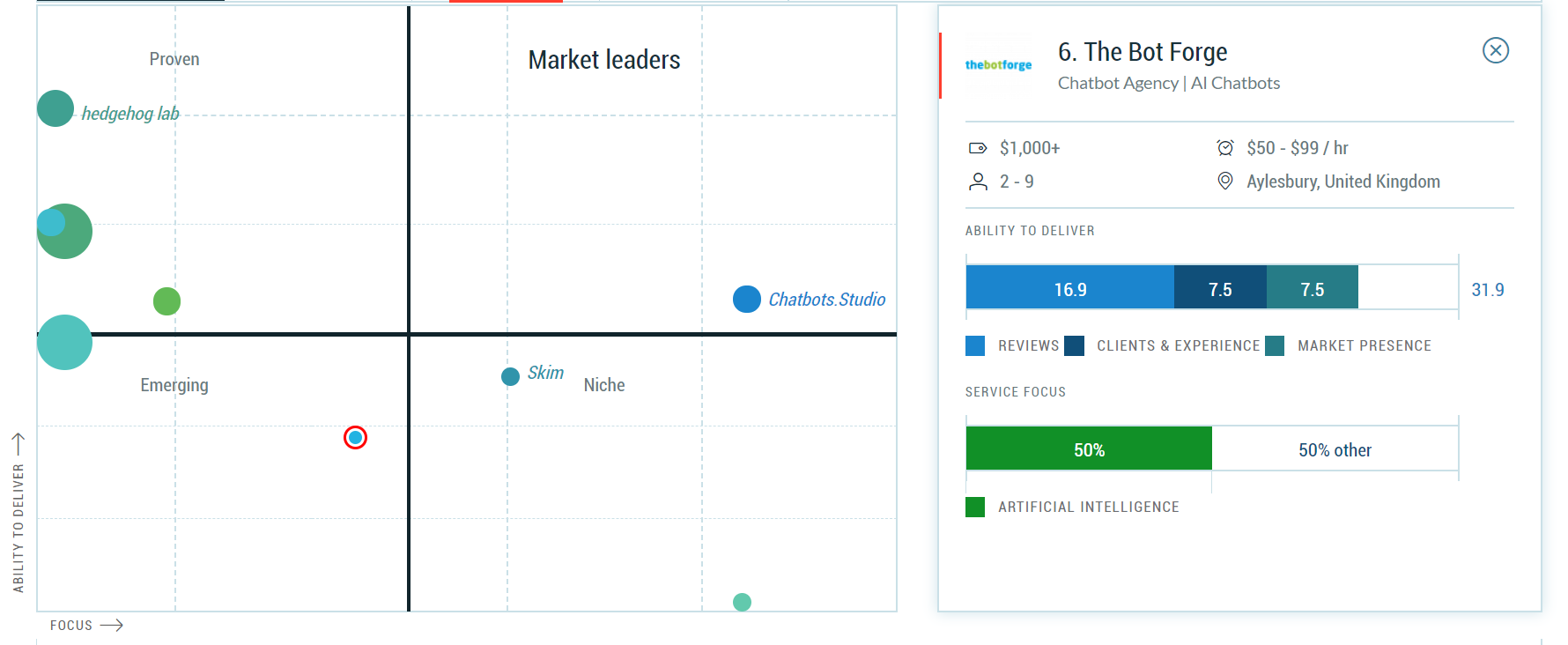Click the bright green bubble in Proven
The width and height of the screenshot is (1568, 645).
pos(166,301)
